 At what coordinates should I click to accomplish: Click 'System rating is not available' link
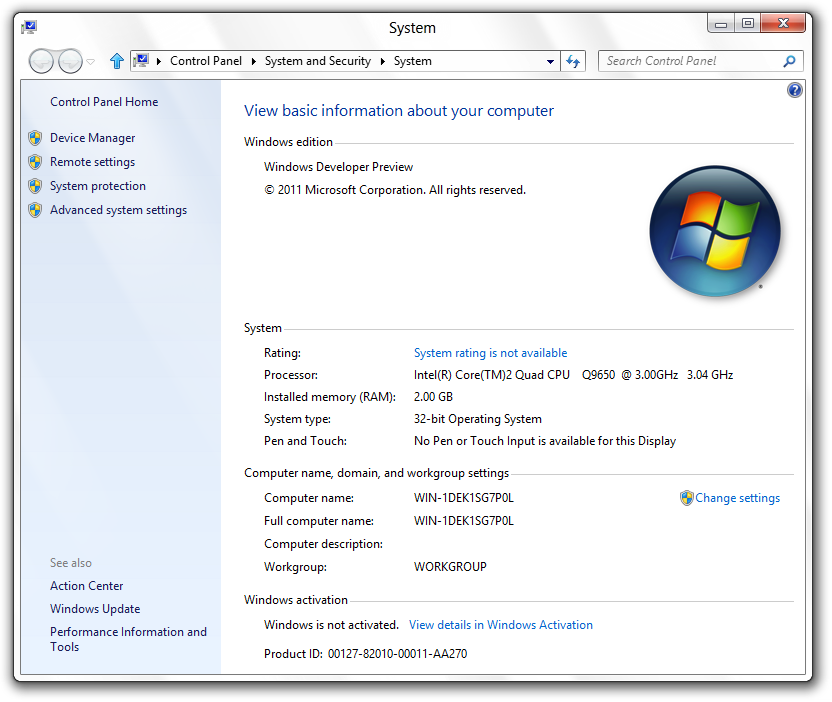[x=490, y=353]
